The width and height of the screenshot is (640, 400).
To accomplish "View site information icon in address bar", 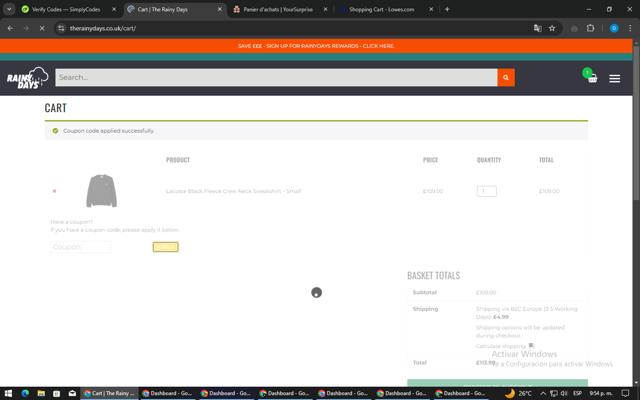I will click(x=61, y=28).
